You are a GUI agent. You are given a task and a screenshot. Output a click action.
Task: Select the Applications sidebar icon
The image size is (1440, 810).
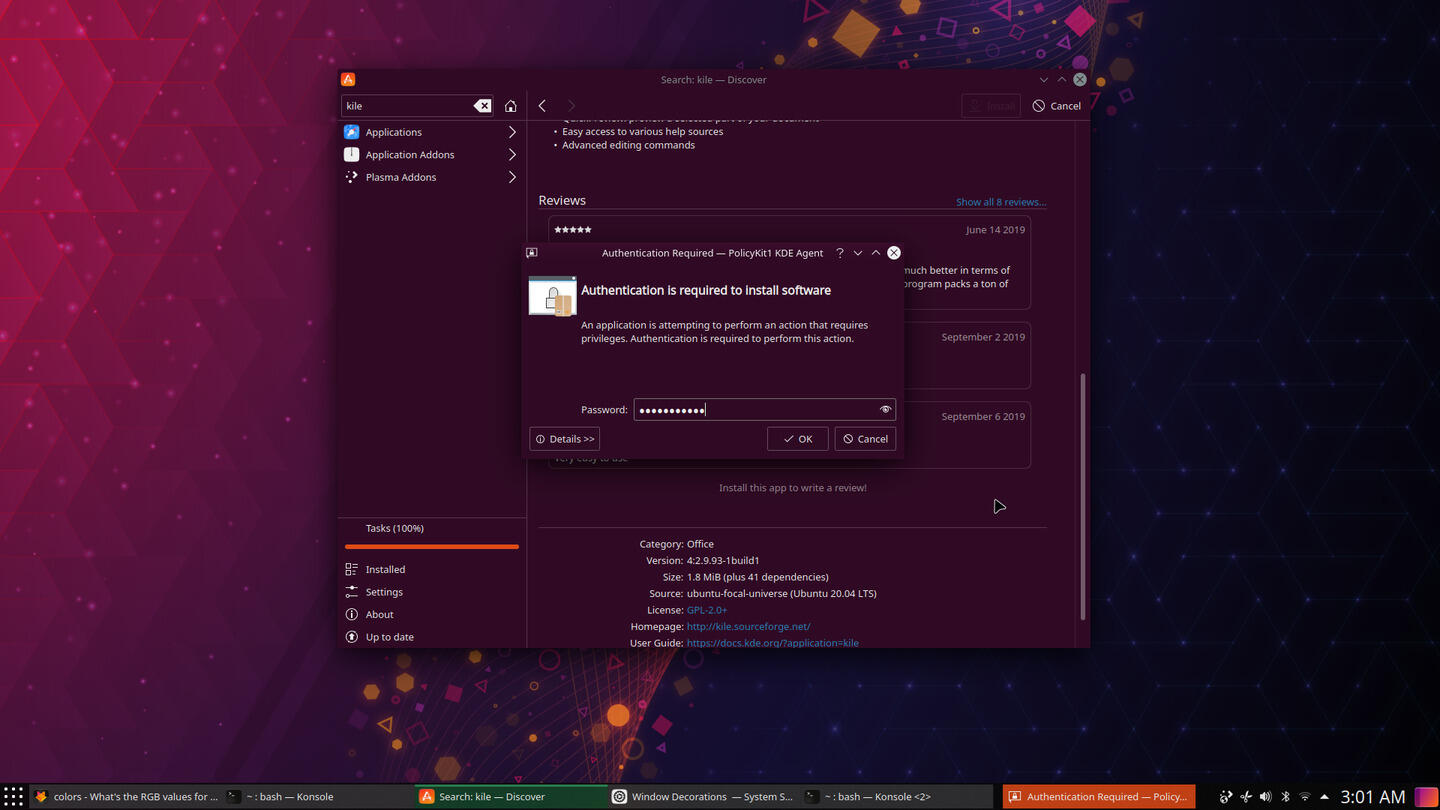(x=352, y=132)
